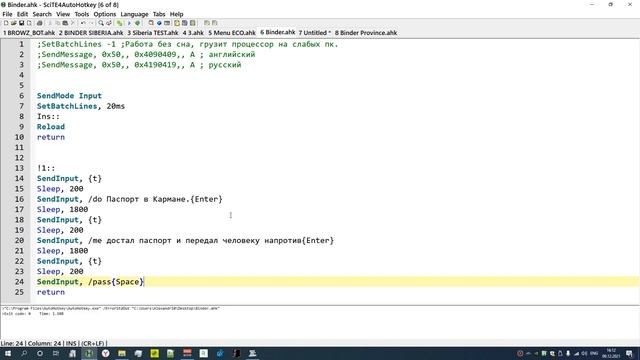Click the Paste clipboard toolbar icon

pyautogui.click(x=65, y=23)
